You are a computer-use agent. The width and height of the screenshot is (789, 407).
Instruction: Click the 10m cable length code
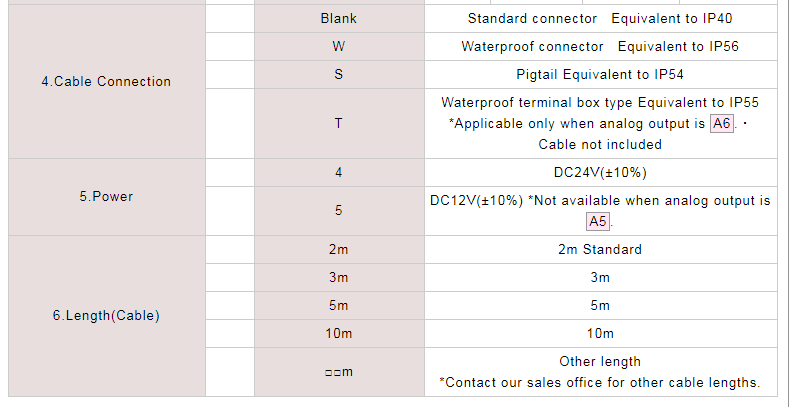(339, 334)
